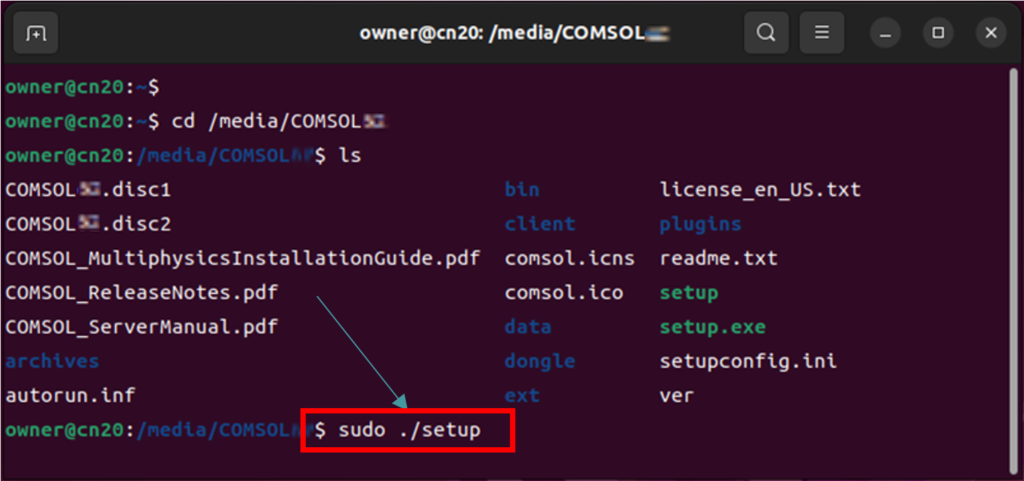The height and width of the screenshot is (481, 1024).
Task: Click the dongle directory name
Action: pyautogui.click(x=540, y=361)
